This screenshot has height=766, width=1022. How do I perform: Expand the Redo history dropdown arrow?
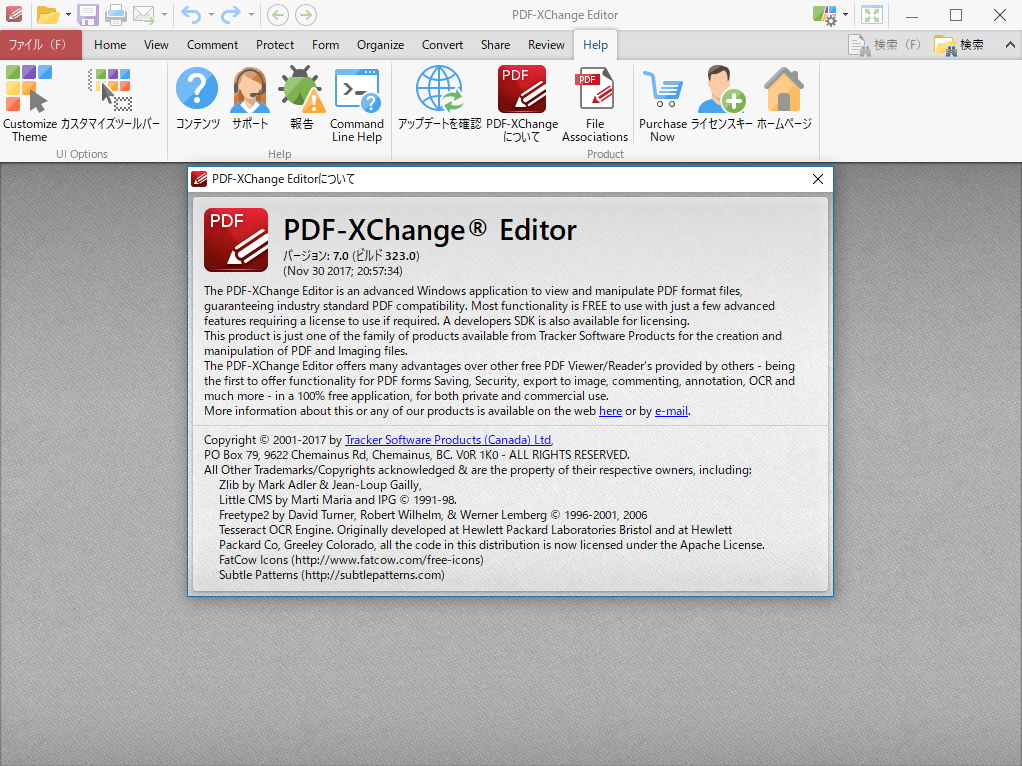251,14
